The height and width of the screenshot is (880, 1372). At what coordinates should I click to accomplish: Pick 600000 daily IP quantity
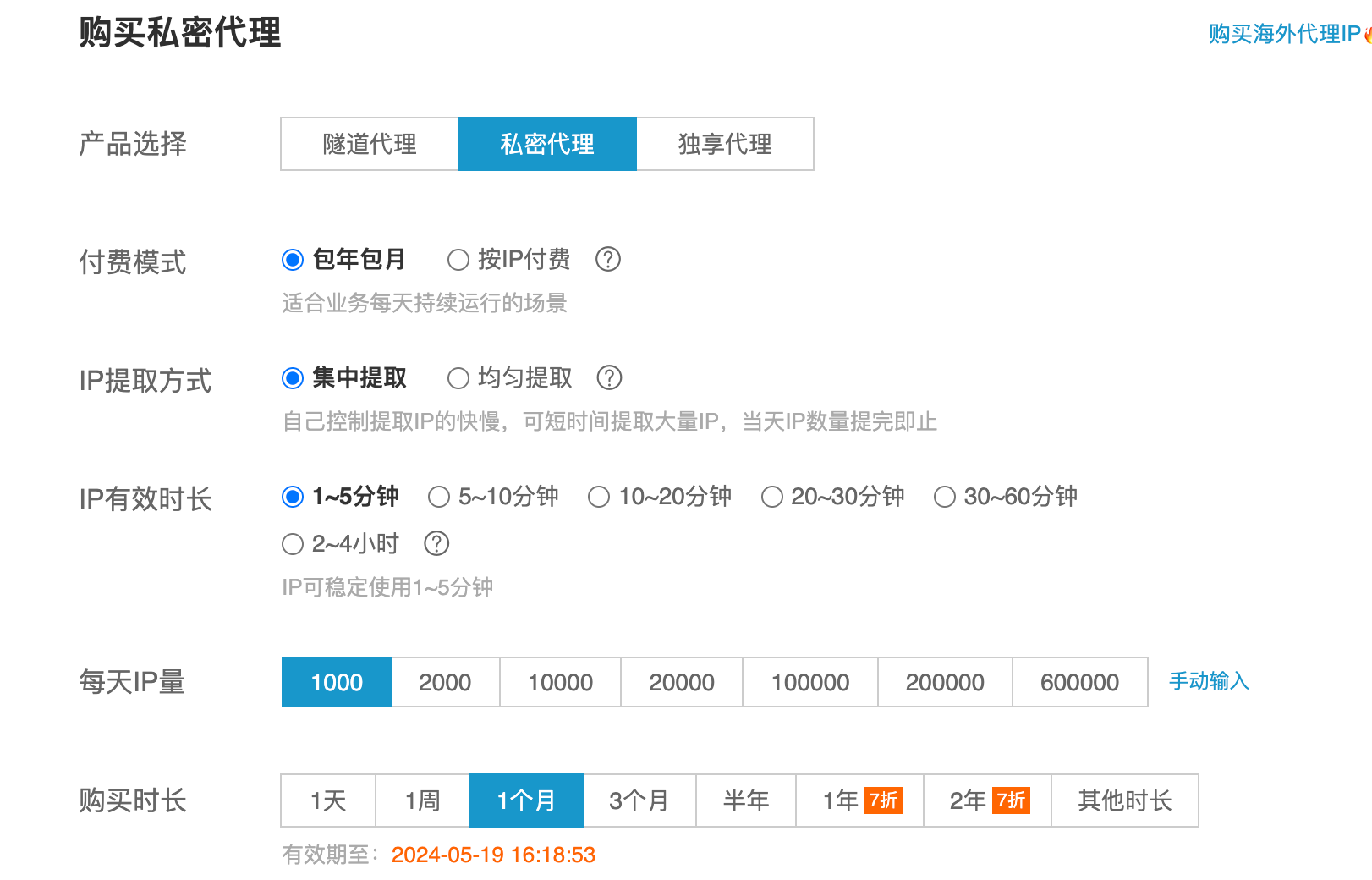point(1080,682)
